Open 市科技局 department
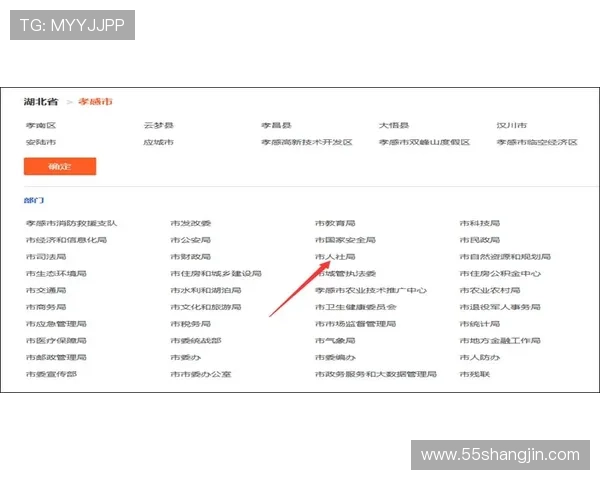The image size is (600, 480). point(480,223)
